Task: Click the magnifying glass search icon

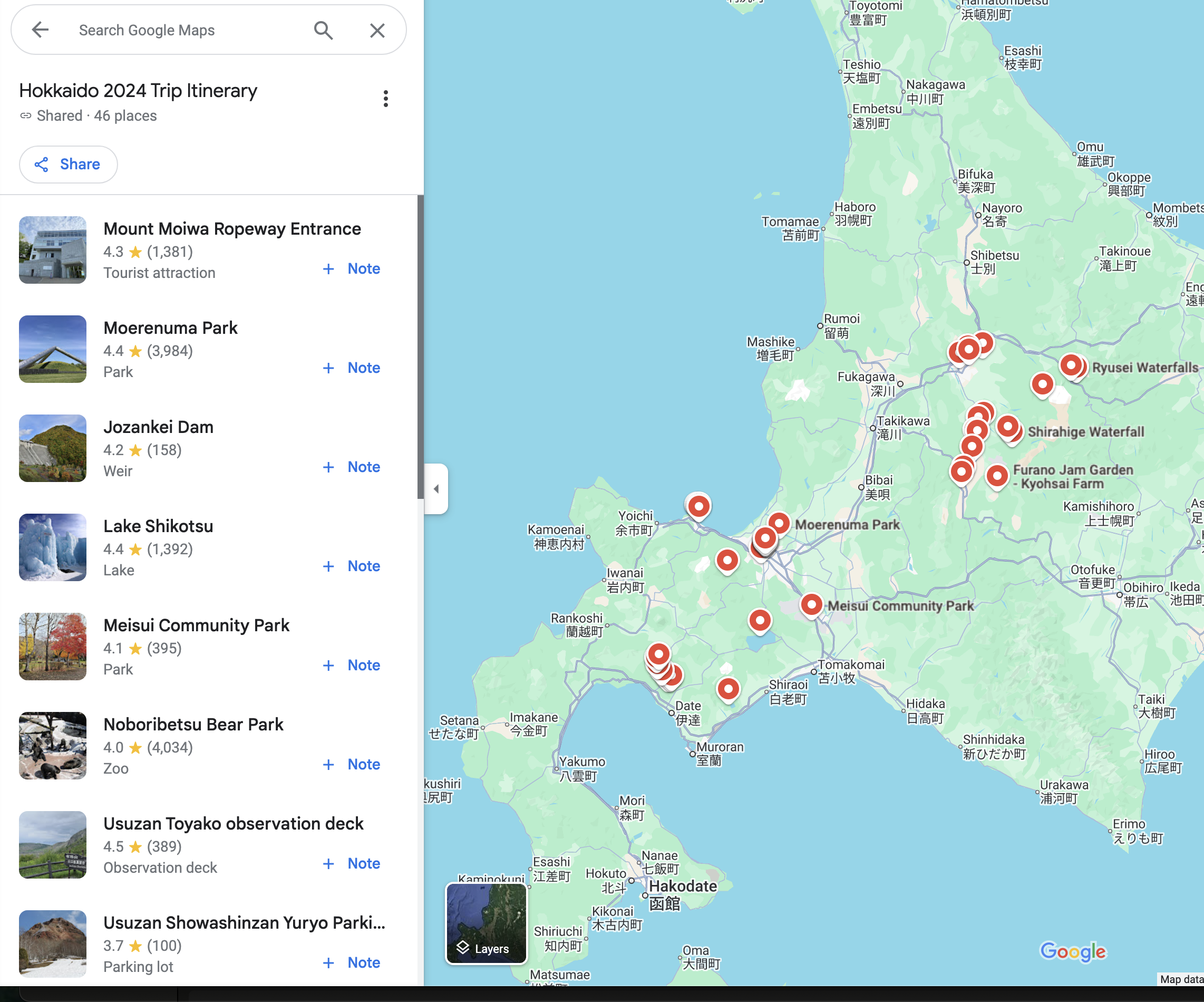Action: pyautogui.click(x=323, y=30)
